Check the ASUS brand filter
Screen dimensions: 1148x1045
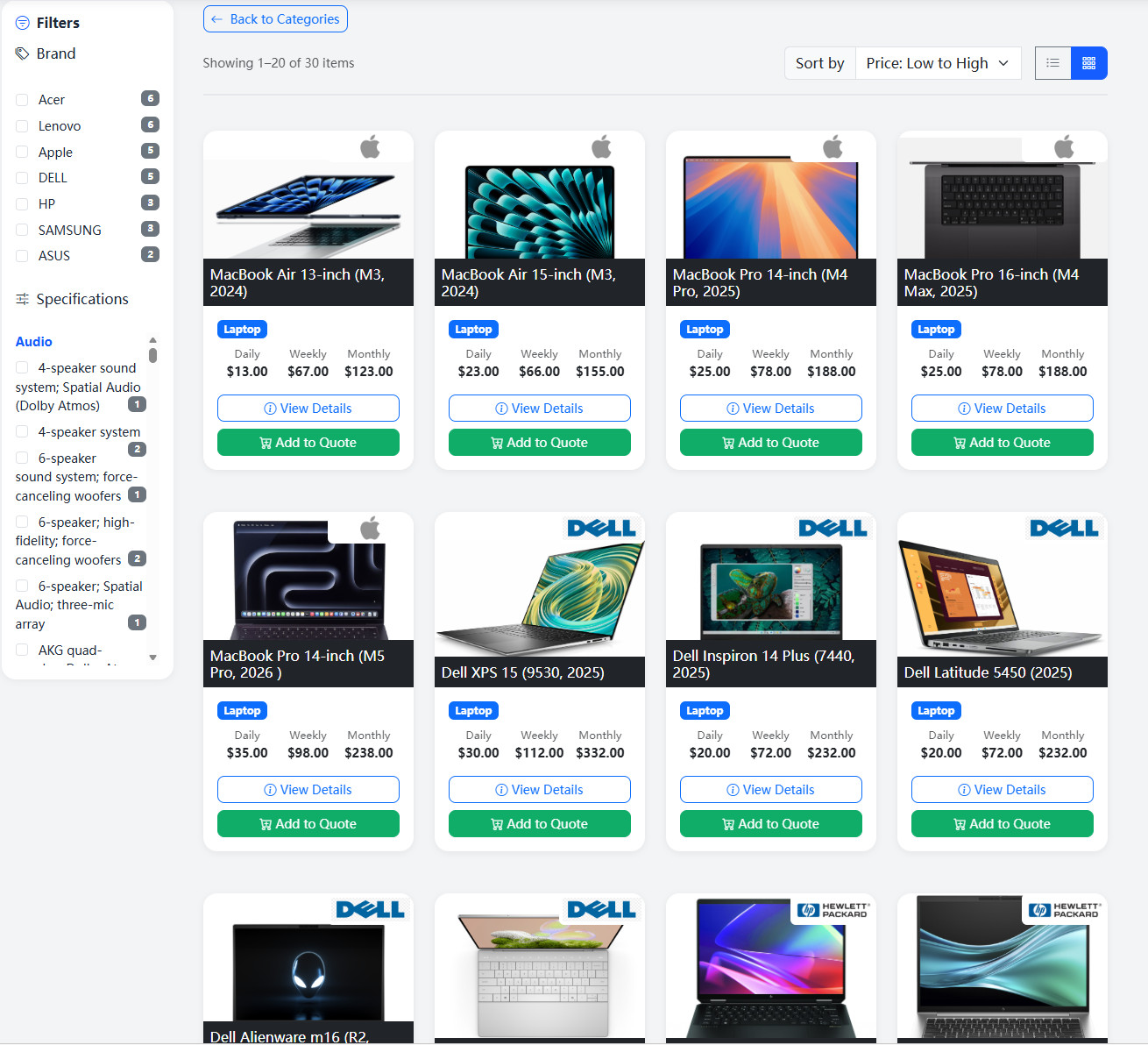click(22, 256)
